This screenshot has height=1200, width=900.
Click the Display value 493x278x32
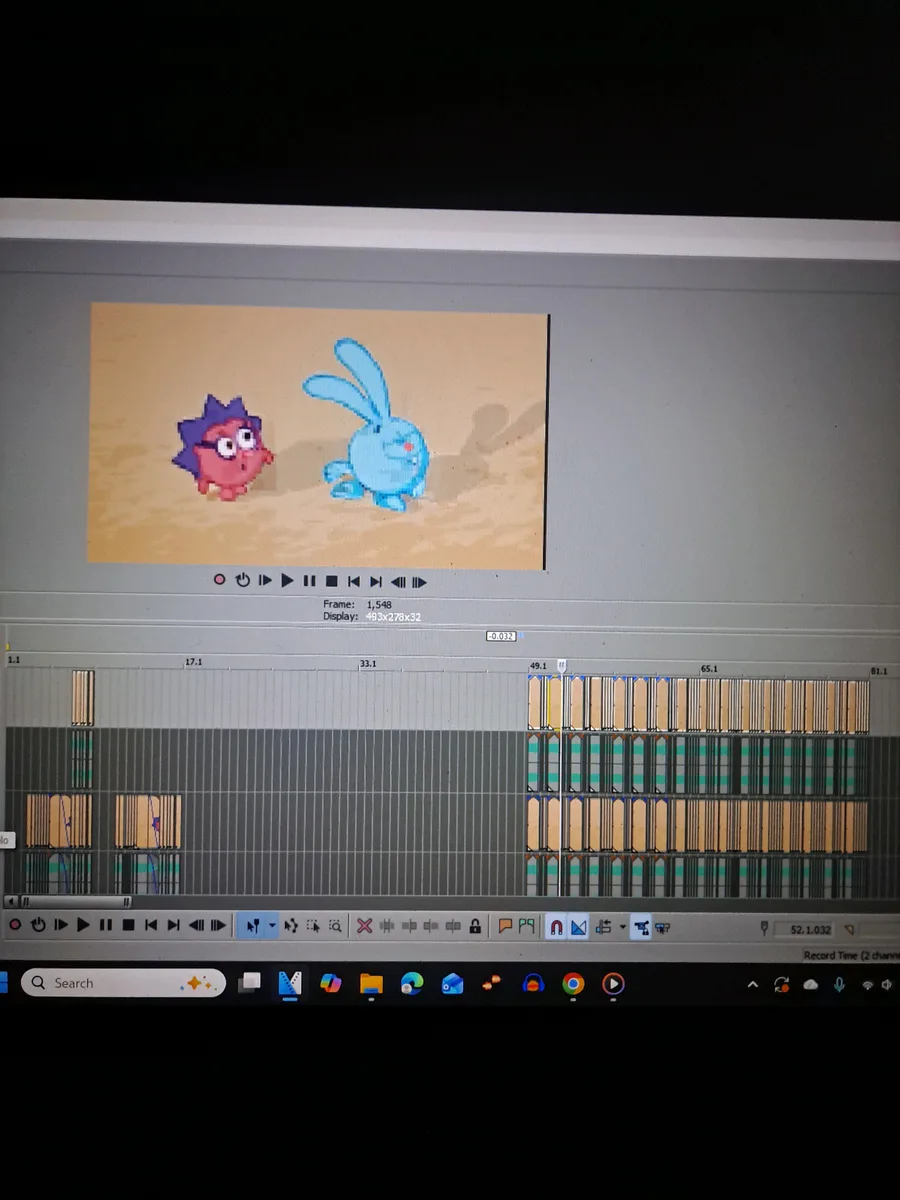point(393,617)
